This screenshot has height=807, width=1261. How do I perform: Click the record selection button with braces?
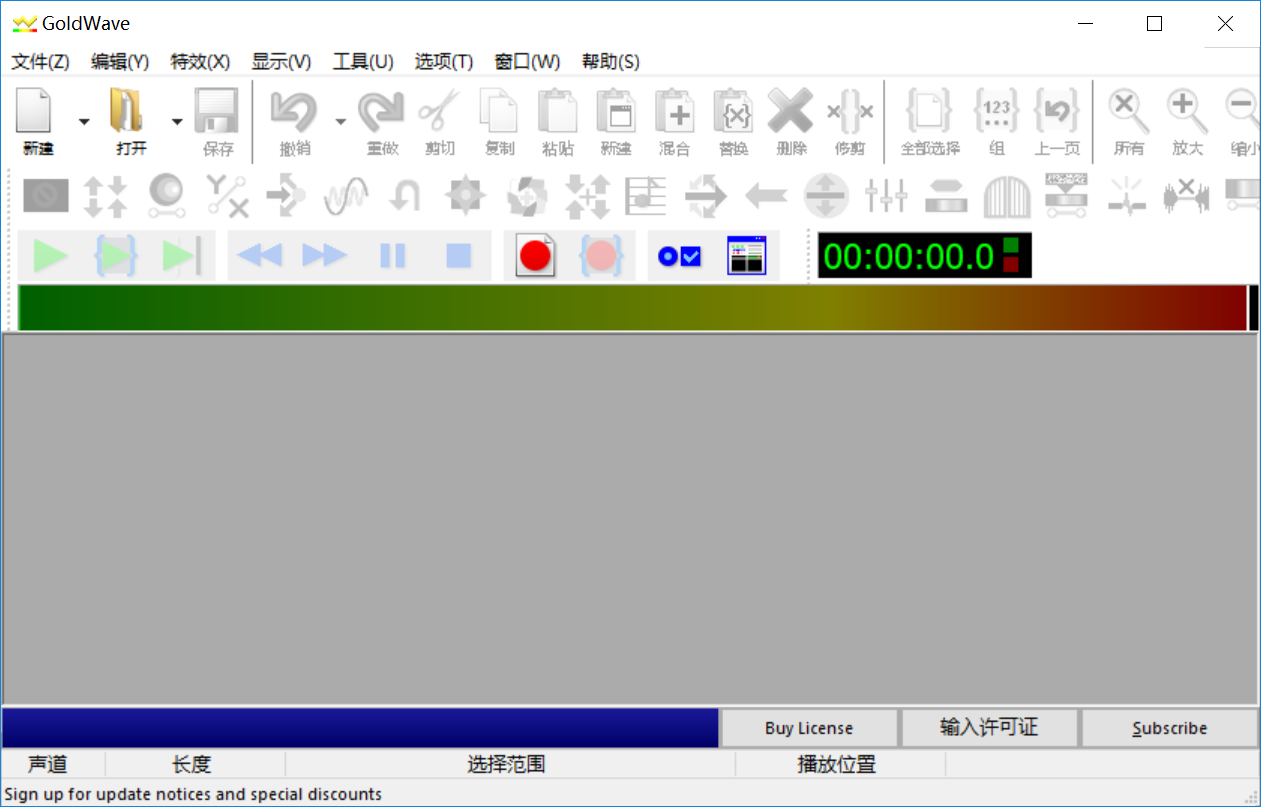601,256
